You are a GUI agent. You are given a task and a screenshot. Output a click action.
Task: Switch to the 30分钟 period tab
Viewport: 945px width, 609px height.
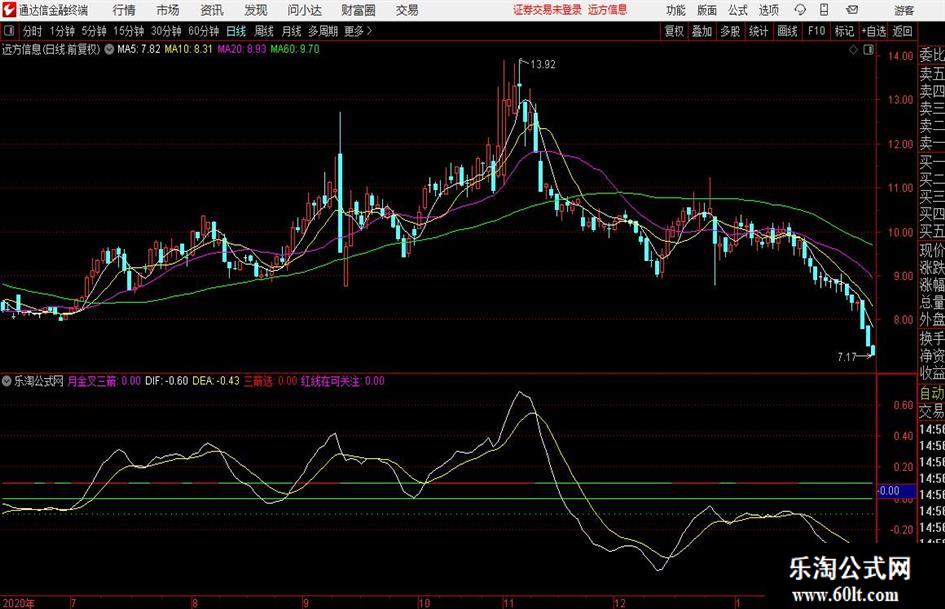tap(166, 31)
